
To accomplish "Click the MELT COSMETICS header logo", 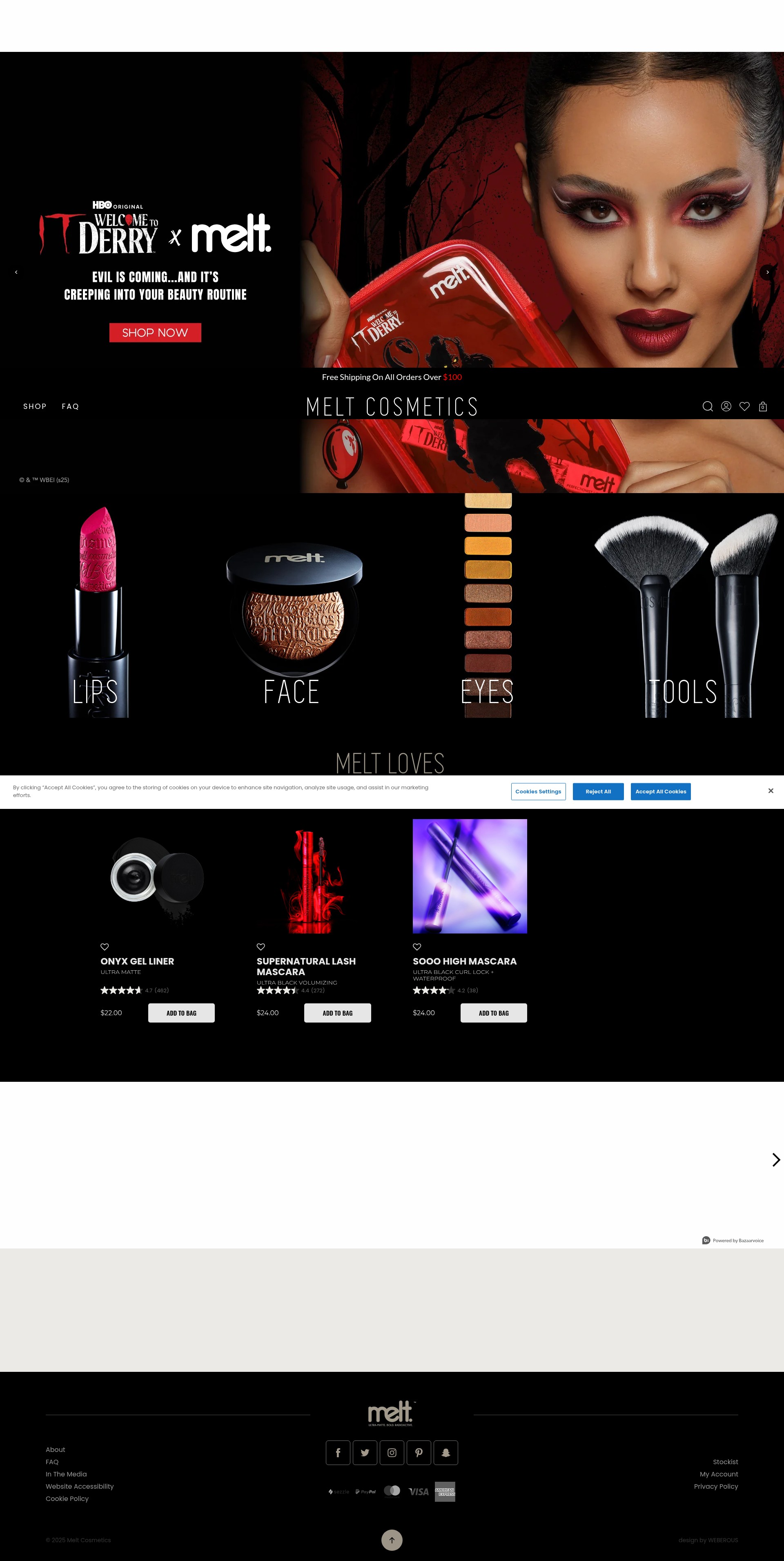I will tap(392, 406).
